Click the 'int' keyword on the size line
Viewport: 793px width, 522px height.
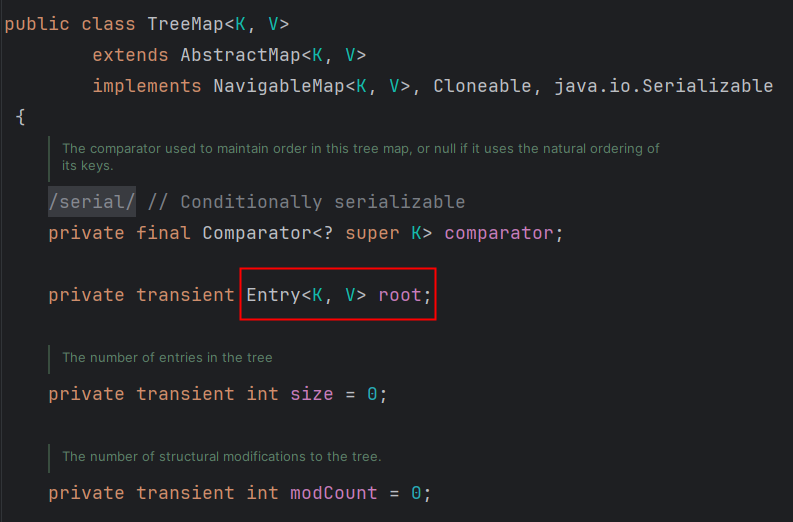coord(262,394)
